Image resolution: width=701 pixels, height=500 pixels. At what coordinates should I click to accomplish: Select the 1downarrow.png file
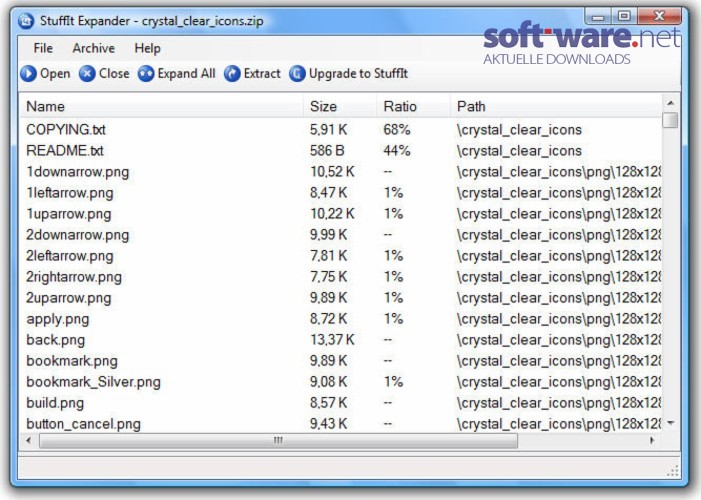(x=77, y=172)
